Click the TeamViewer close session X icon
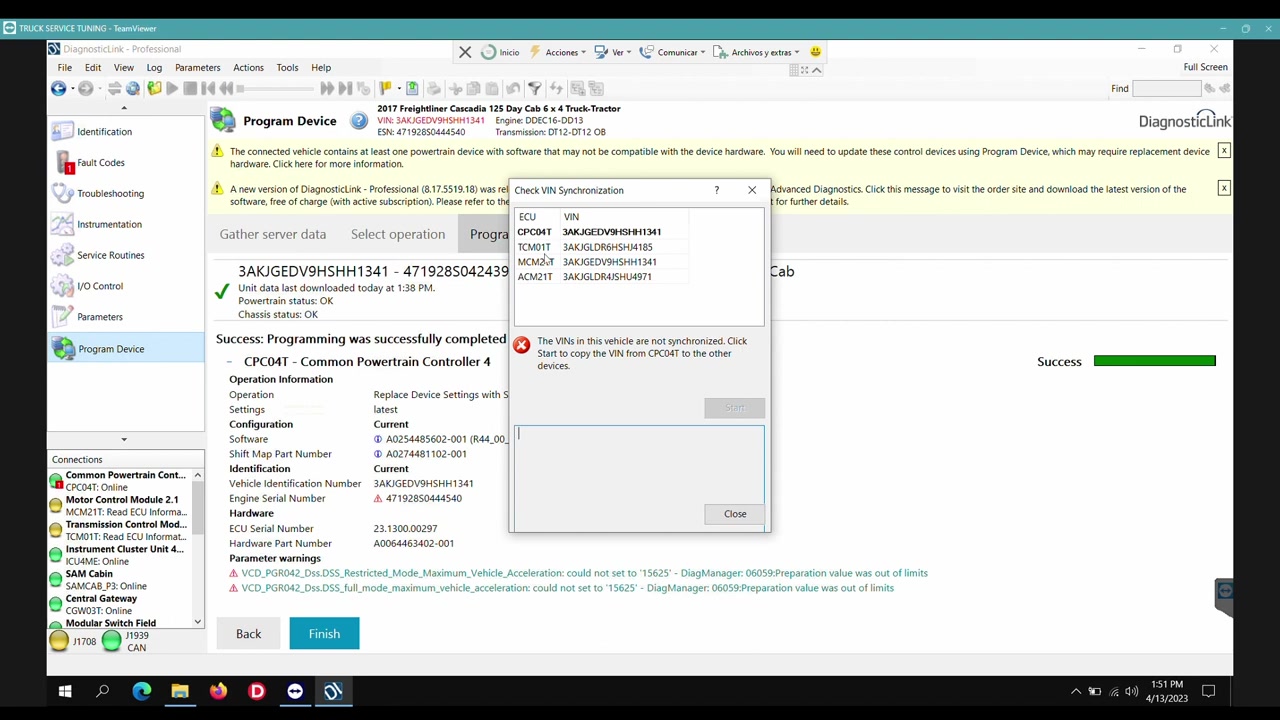Viewport: 1280px width, 720px height. [x=465, y=52]
